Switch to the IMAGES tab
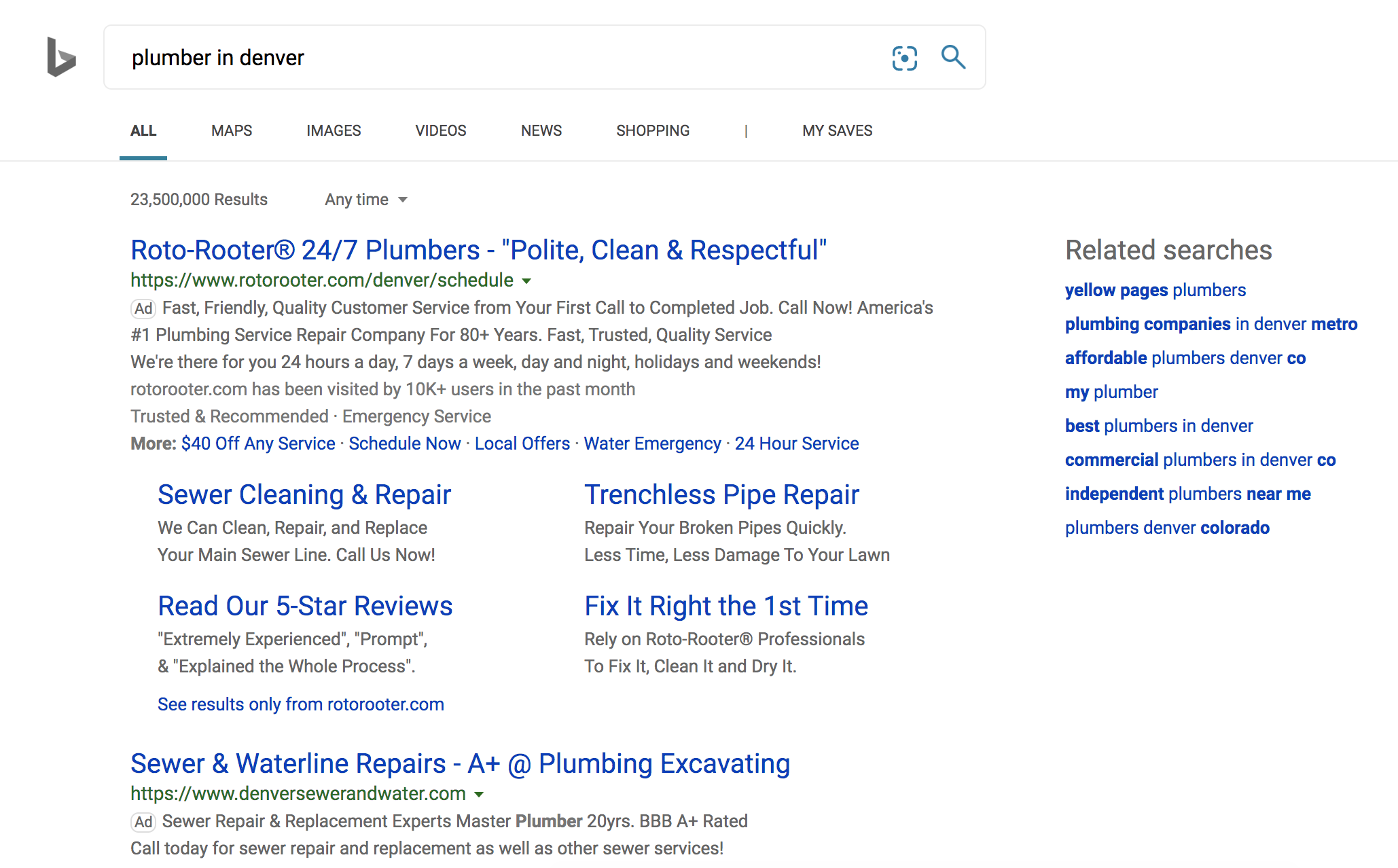Viewport: 1398px width, 868px height. coord(334,130)
